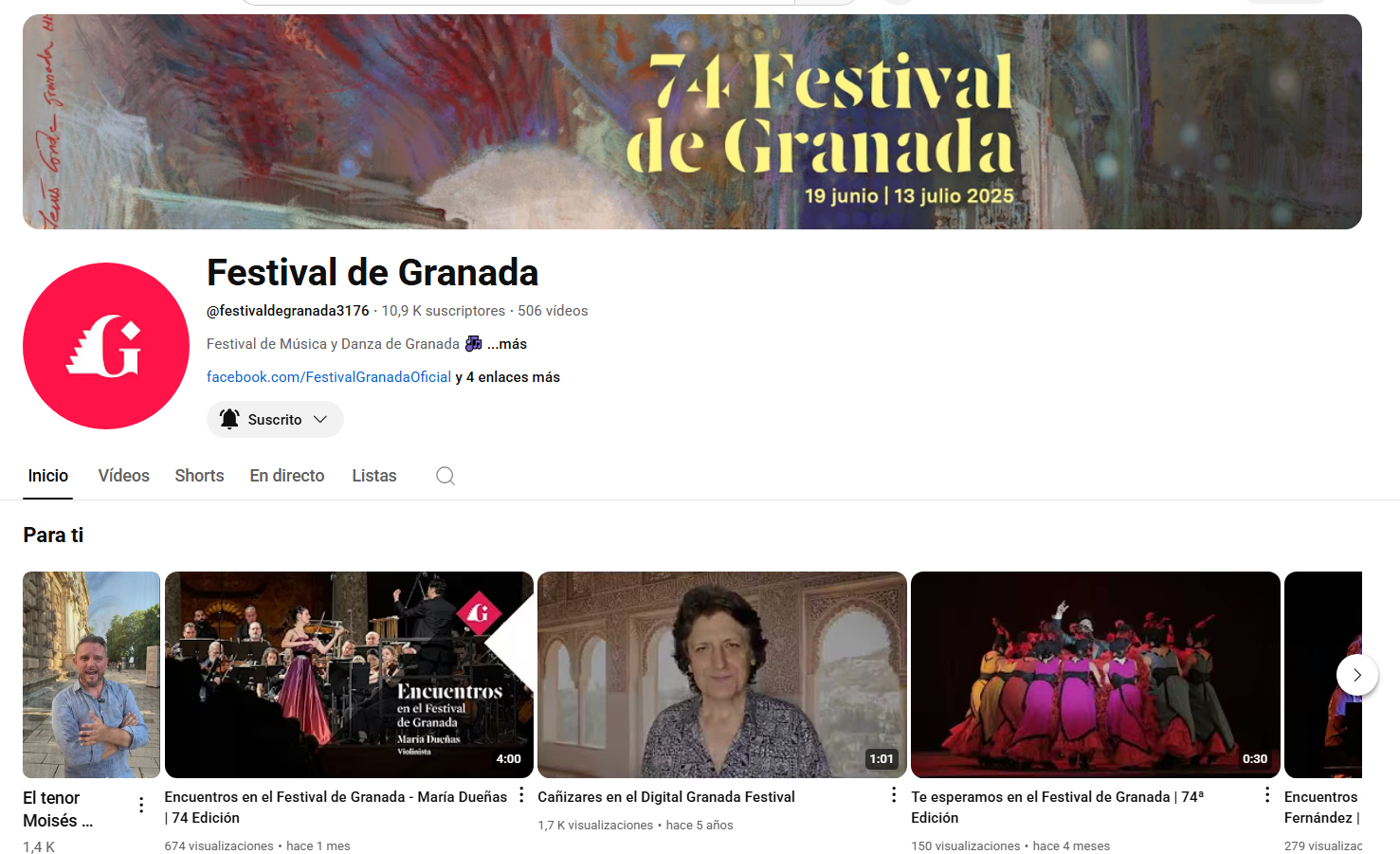The width and height of the screenshot is (1400, 854).
Task: Open the En directo tab
Action: click(x=287, y=476)
